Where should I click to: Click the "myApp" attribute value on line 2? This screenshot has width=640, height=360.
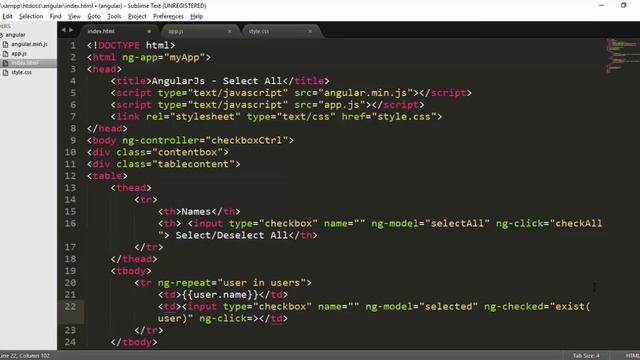[184, 57]
